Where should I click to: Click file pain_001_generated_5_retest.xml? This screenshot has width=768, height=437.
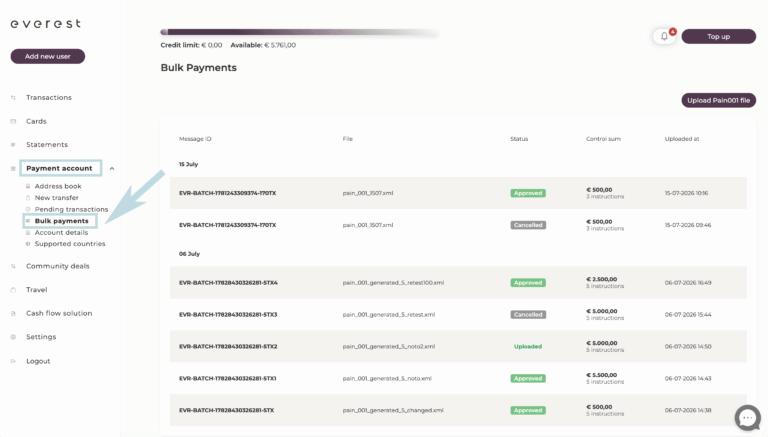coord(388,315)
